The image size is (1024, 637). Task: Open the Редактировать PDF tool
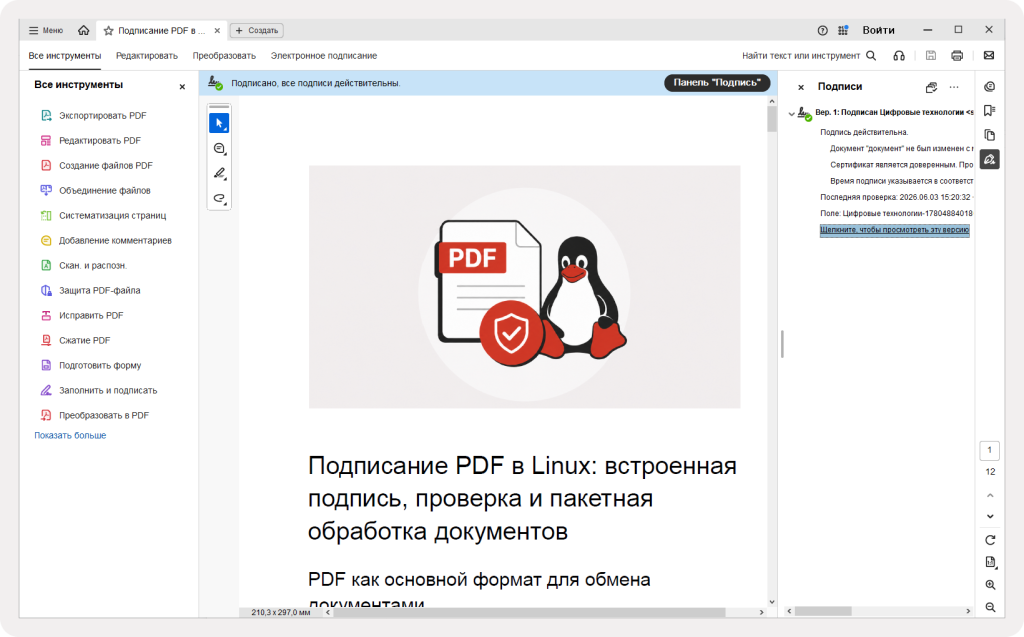click(x=90, y=140)
